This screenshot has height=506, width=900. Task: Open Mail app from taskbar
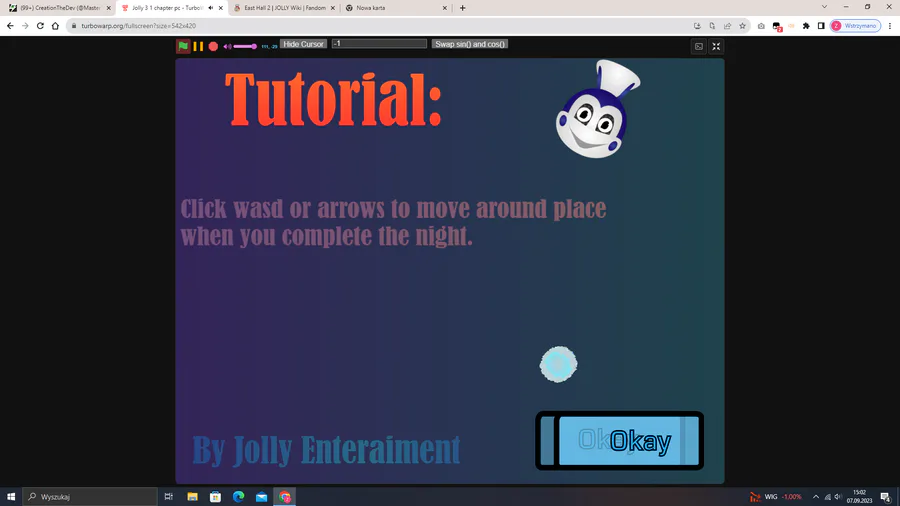click(x=261, y=497)
